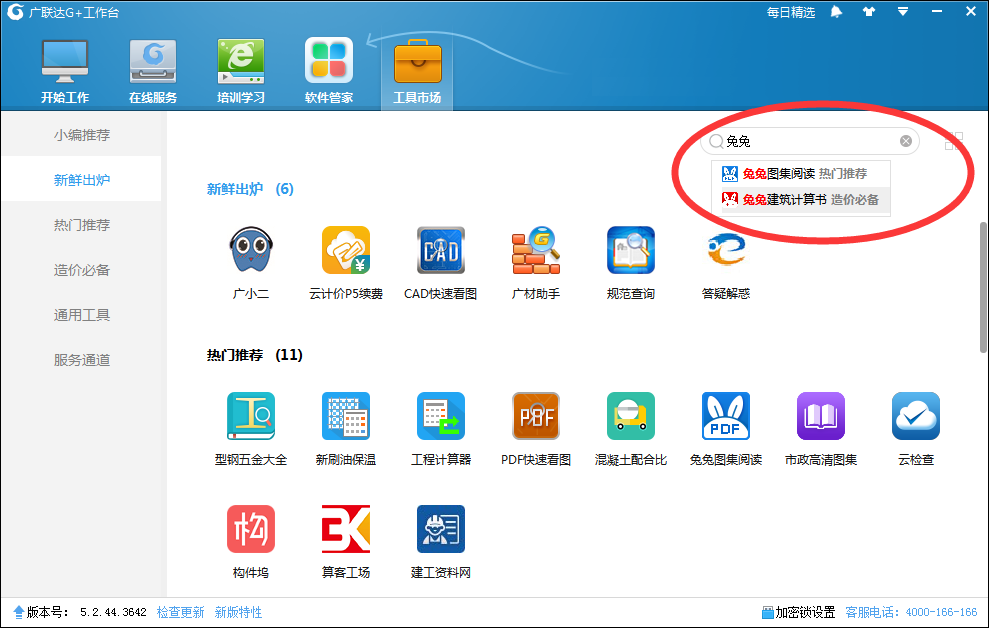Image resolution: width=989 pixels, height=628 pixels.
Task: Click into the search box containing 兔兔
Action: (810, 141)
